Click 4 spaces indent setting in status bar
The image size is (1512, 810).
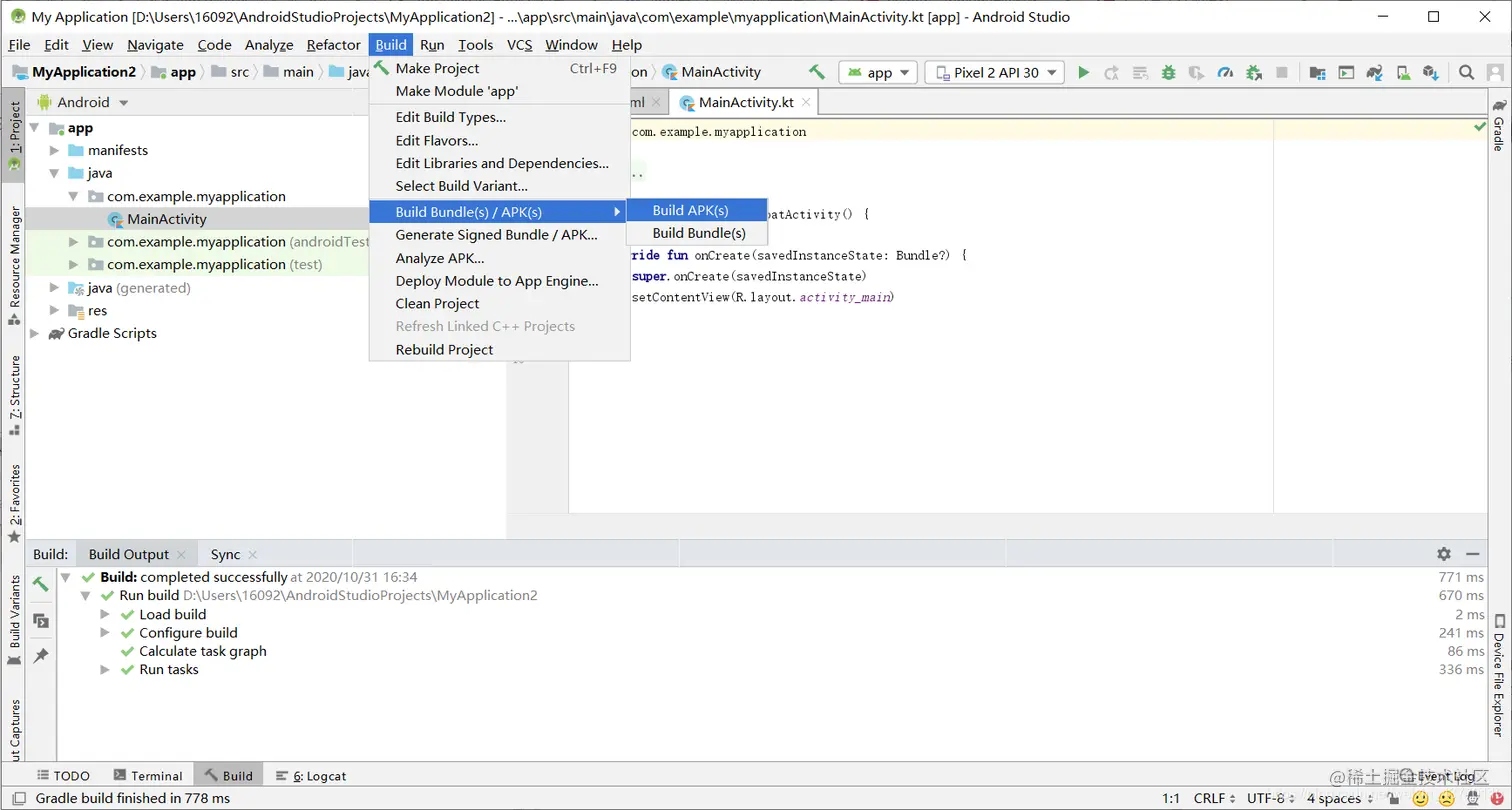pos(1341,798)
